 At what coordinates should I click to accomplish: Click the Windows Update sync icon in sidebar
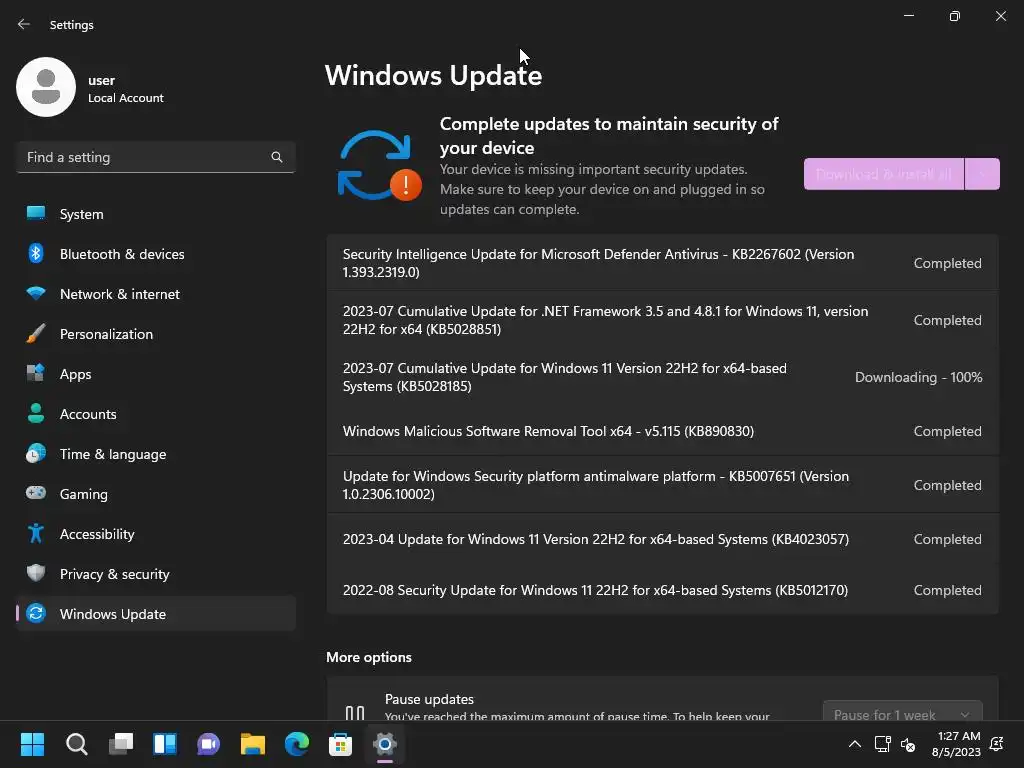36,613
